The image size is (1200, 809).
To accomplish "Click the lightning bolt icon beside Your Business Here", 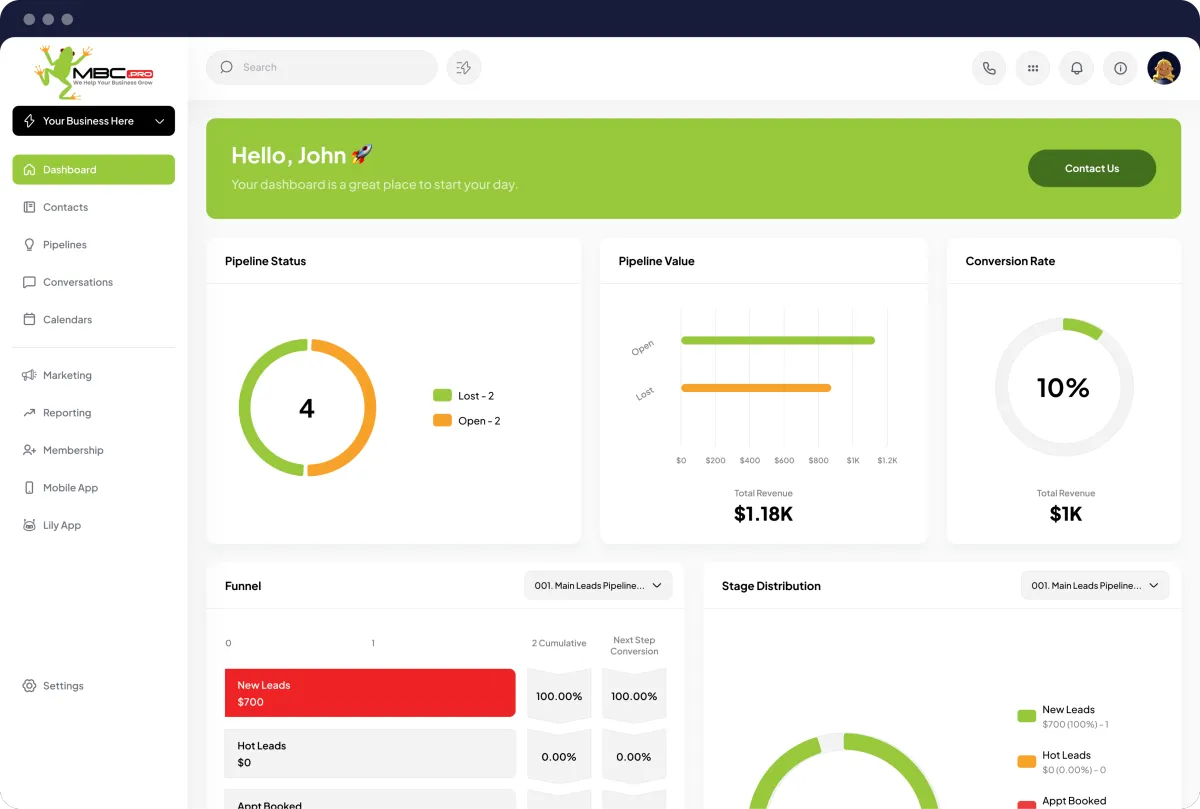I will [29, 121].
